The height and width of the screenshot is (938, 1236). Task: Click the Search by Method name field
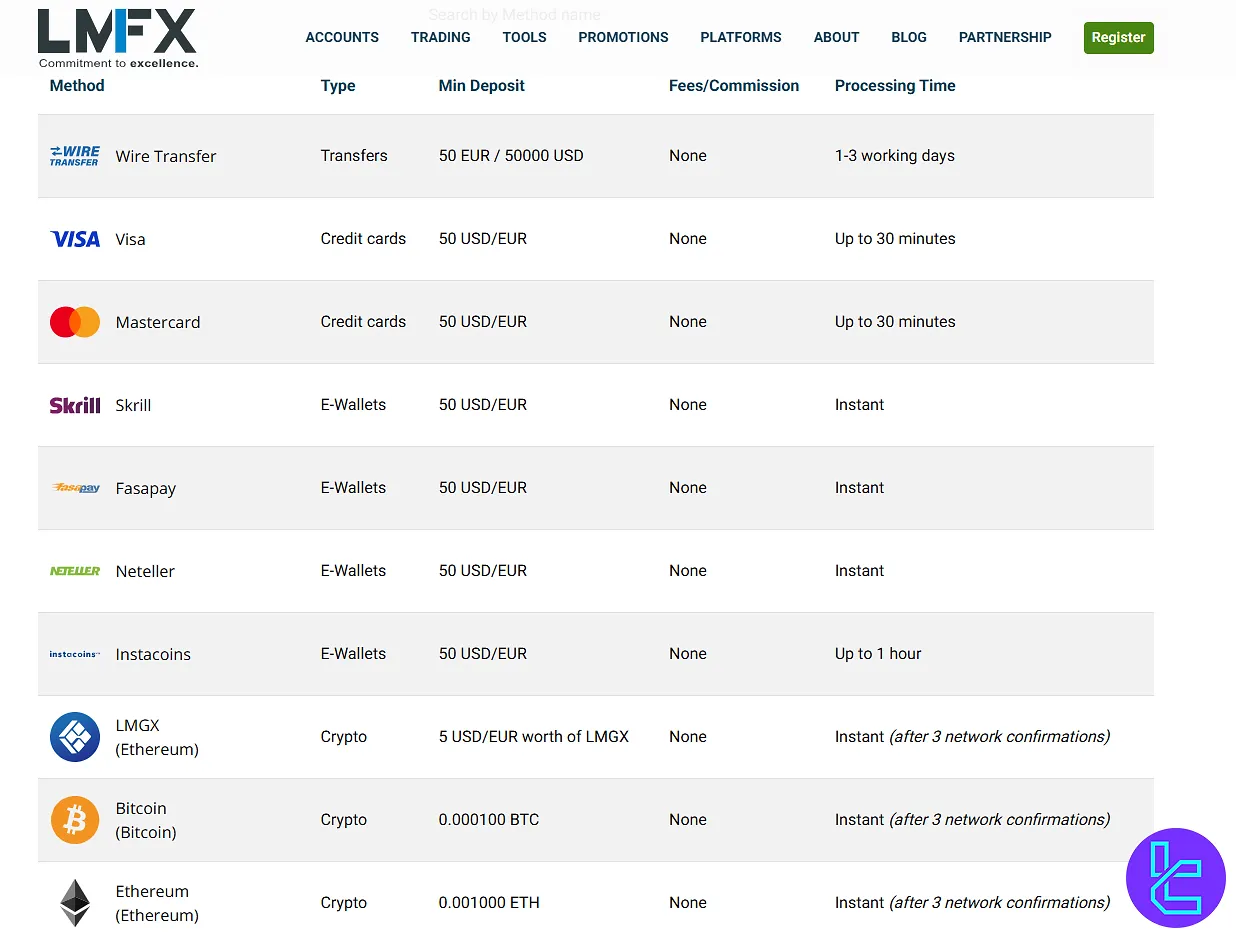[514, 15]
